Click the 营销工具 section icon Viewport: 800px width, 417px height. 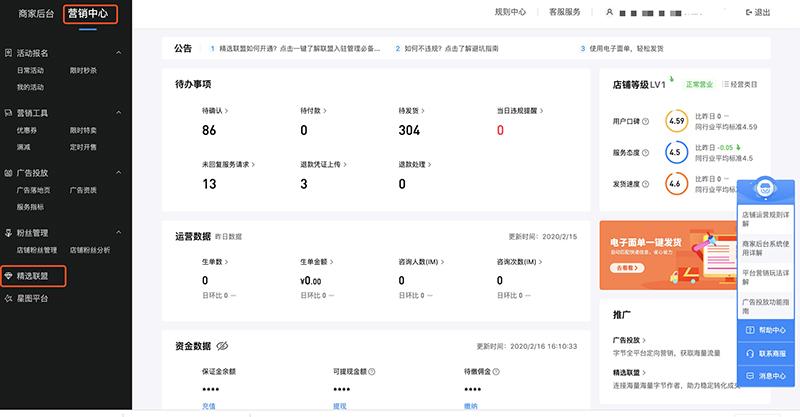tap(8, 114)
